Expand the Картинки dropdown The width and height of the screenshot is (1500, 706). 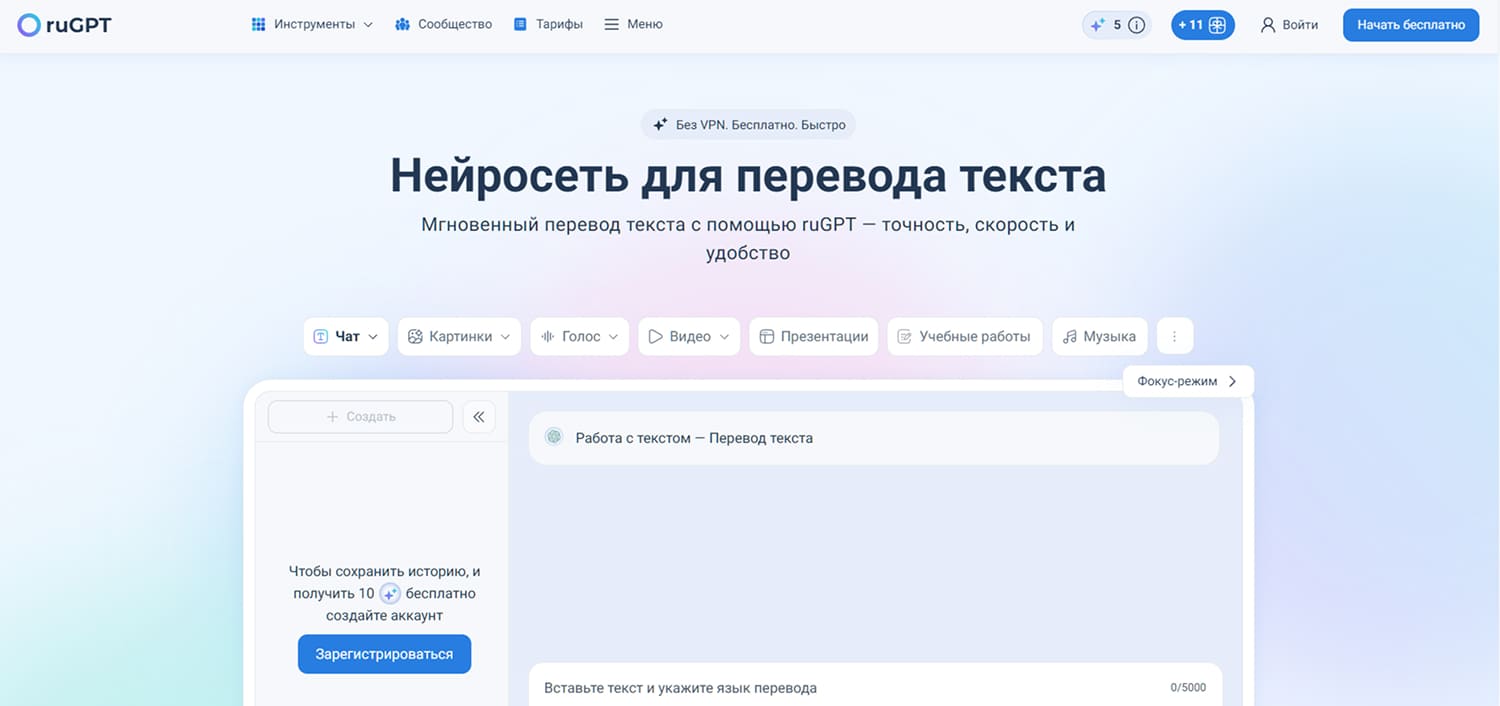click(x=459, y=336)
